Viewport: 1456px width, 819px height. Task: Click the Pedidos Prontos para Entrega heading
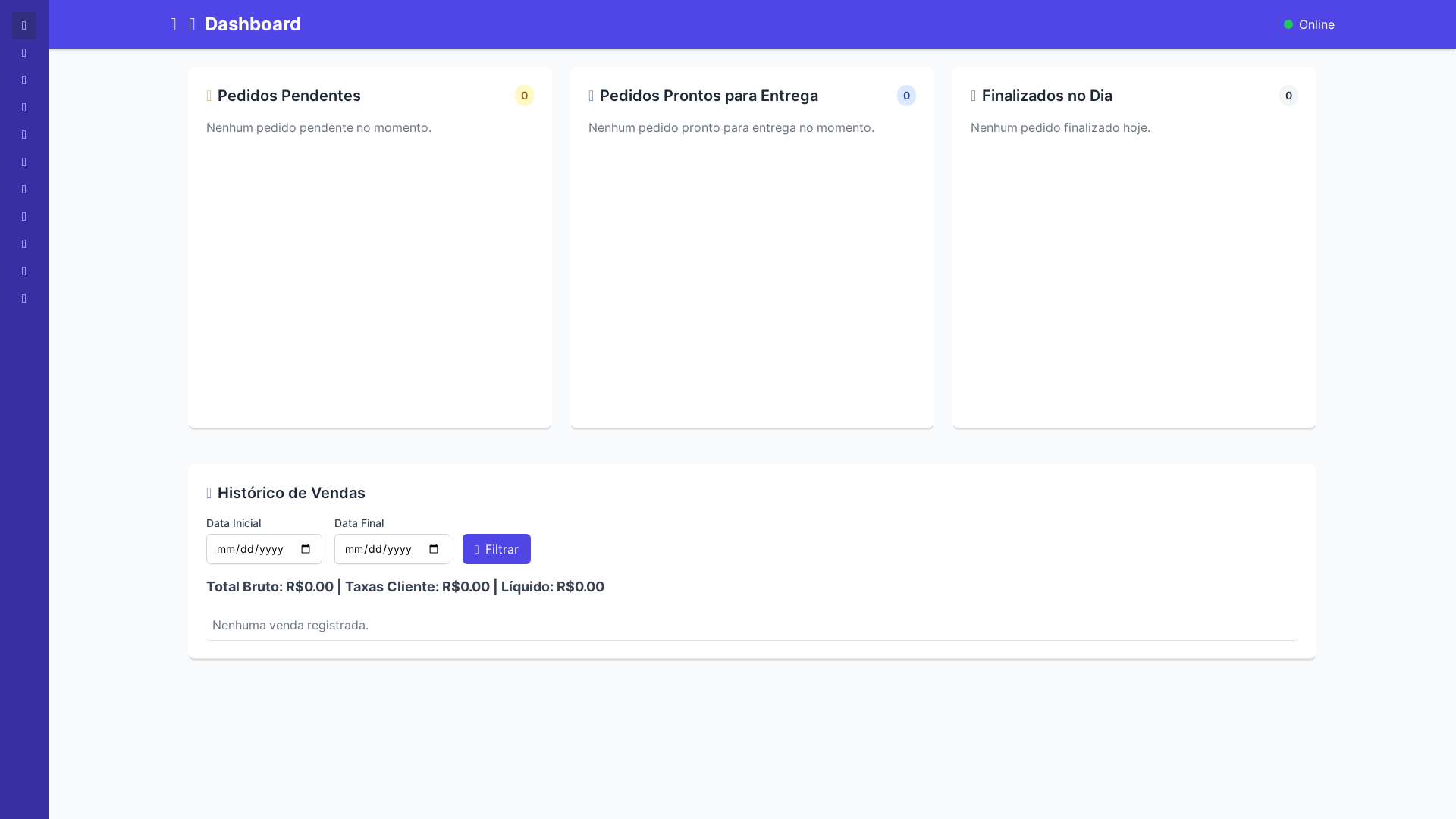[709, 96]
